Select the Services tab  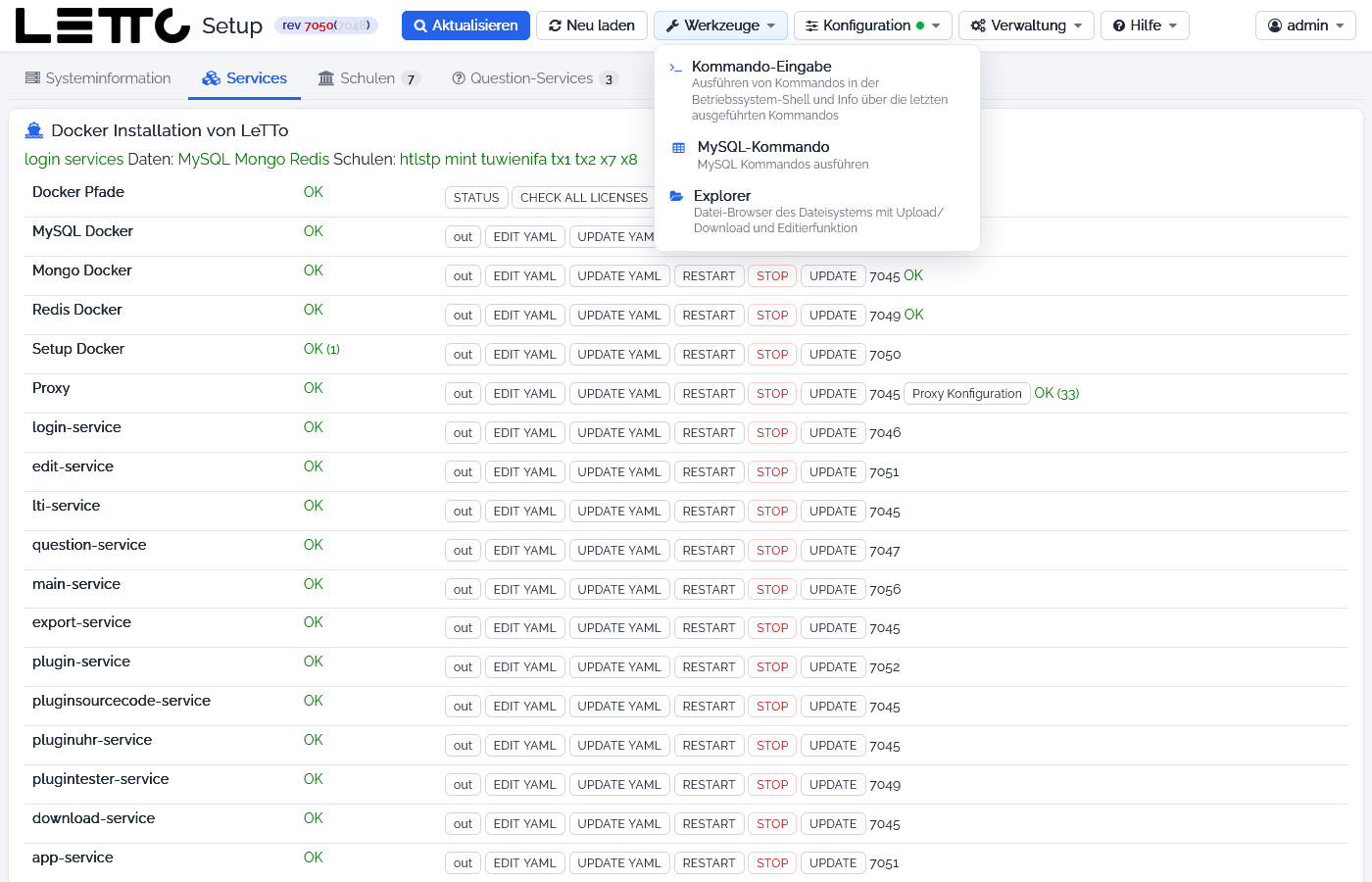[244, 78]
